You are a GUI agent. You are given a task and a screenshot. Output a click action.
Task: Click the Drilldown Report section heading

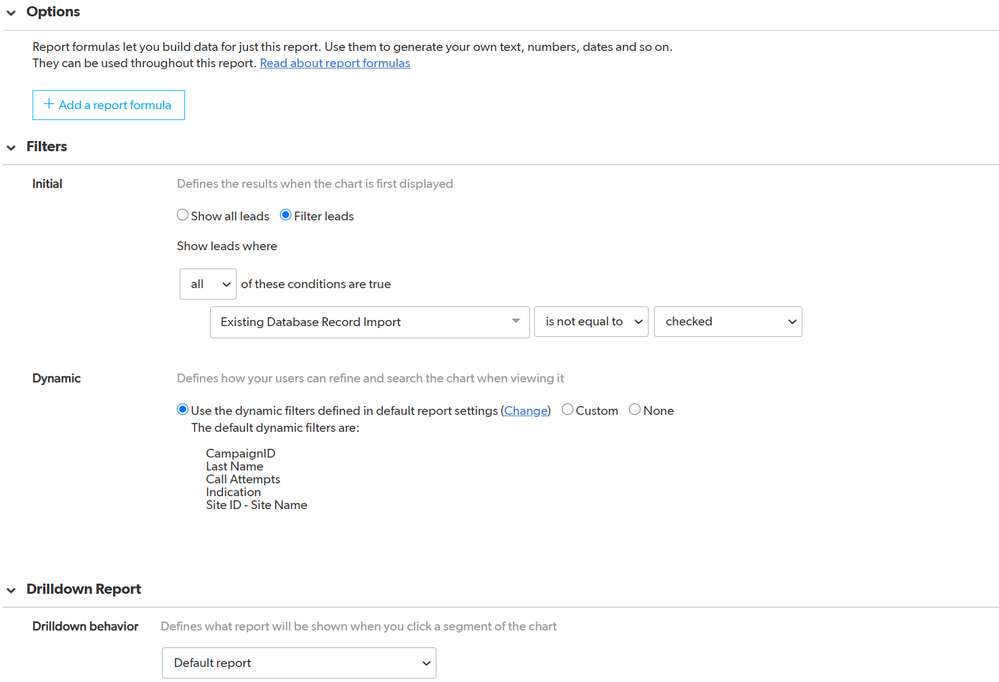pos(83,589)
